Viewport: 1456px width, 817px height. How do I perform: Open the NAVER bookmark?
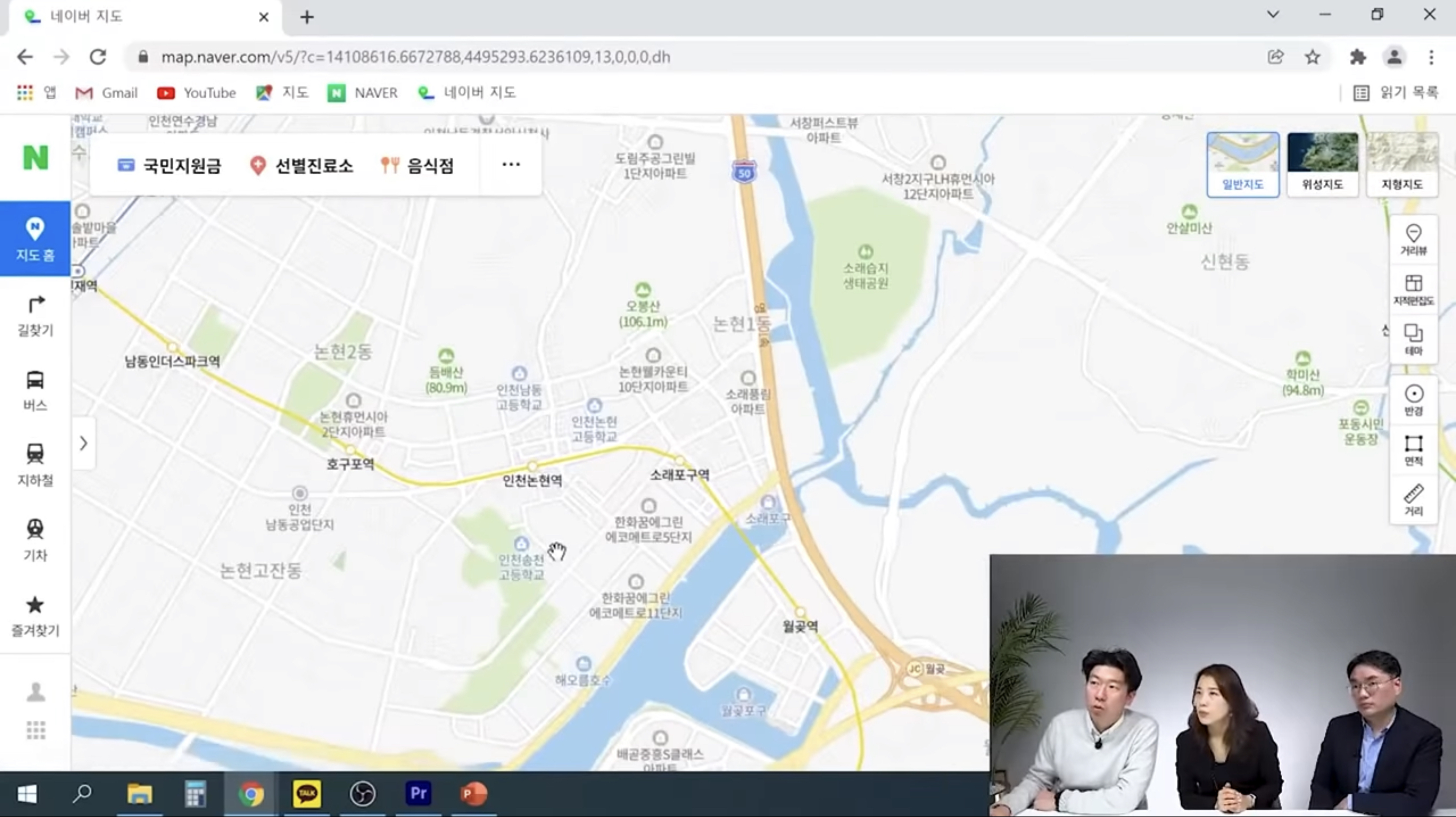362,93
